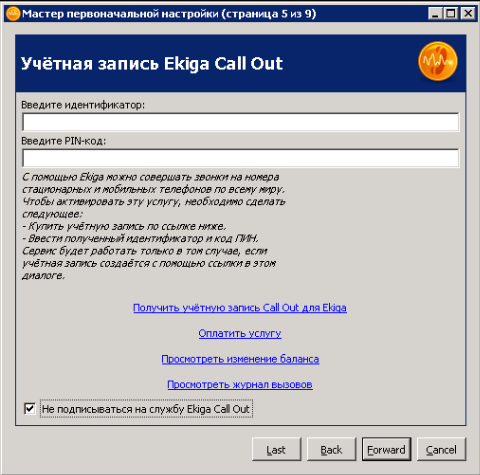Click the Ekiga icon in the title bar
The height and width of the screenshot is (475, 480).
pyautogui.click(x=13, y=14)
